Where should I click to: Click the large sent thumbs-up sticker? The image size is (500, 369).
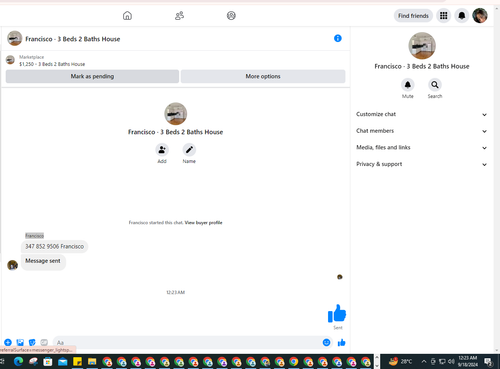(337, 313)
